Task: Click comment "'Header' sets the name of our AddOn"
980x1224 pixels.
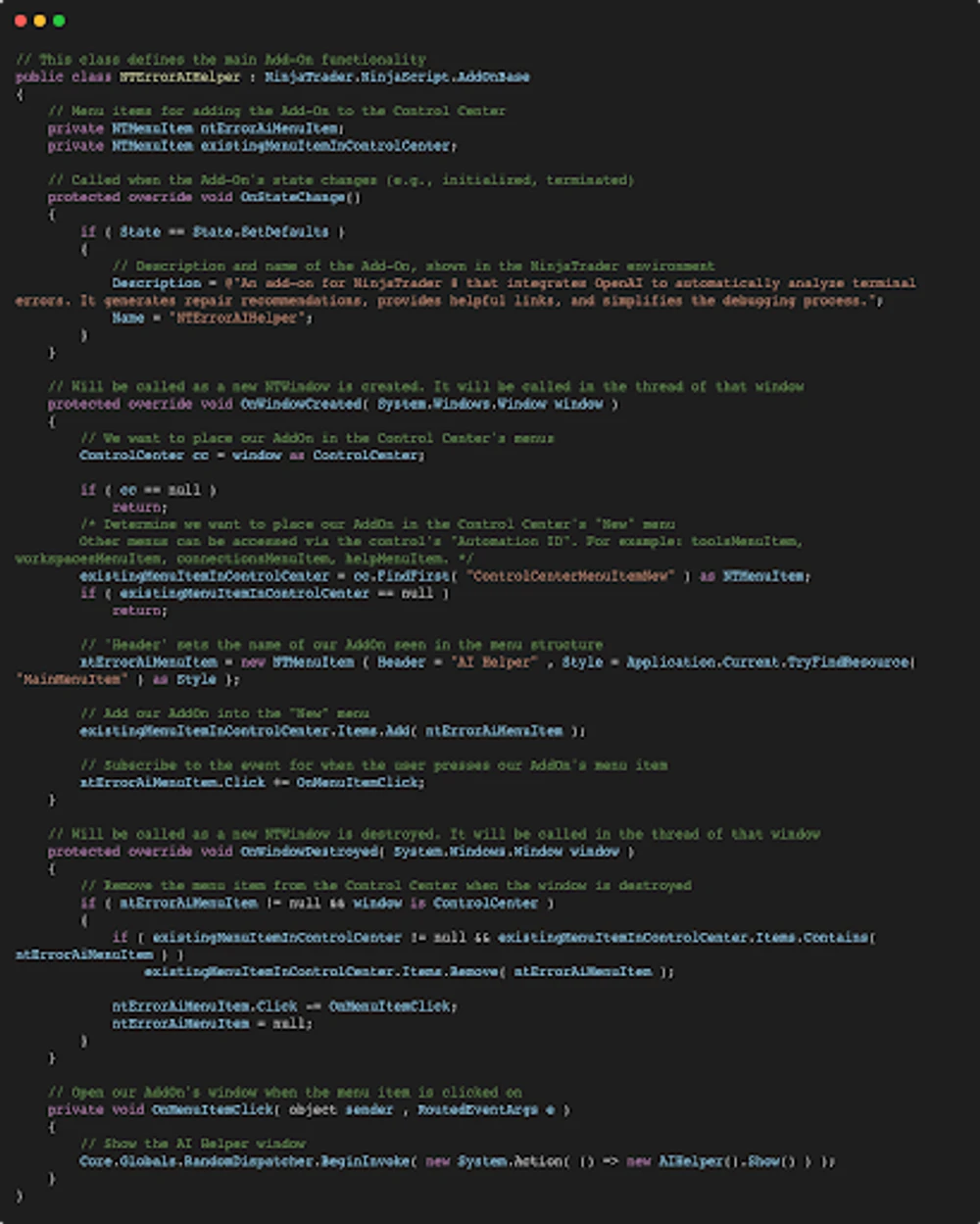Action: (x=342, y=645)
